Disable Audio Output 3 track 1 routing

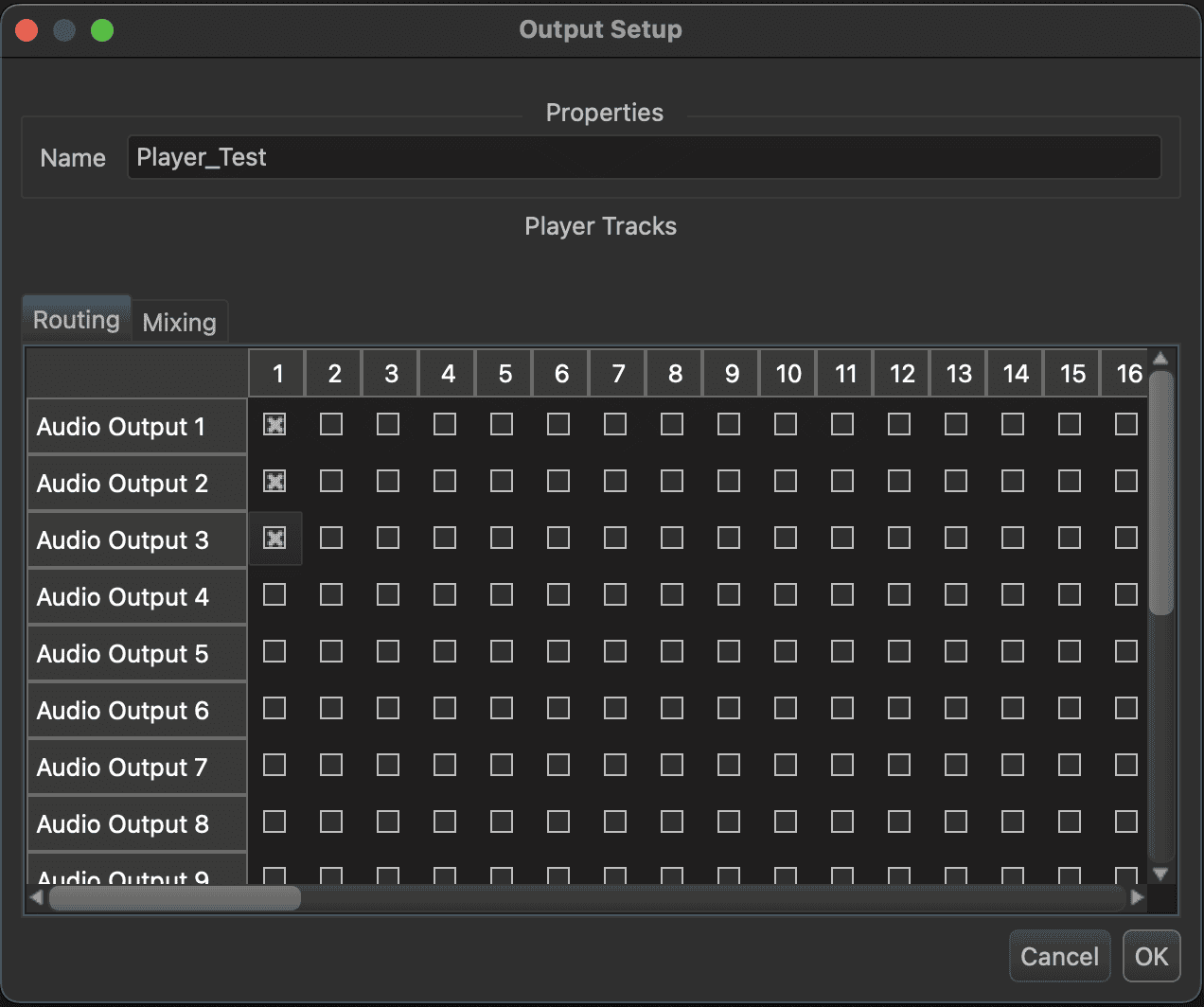pos(274,539)
